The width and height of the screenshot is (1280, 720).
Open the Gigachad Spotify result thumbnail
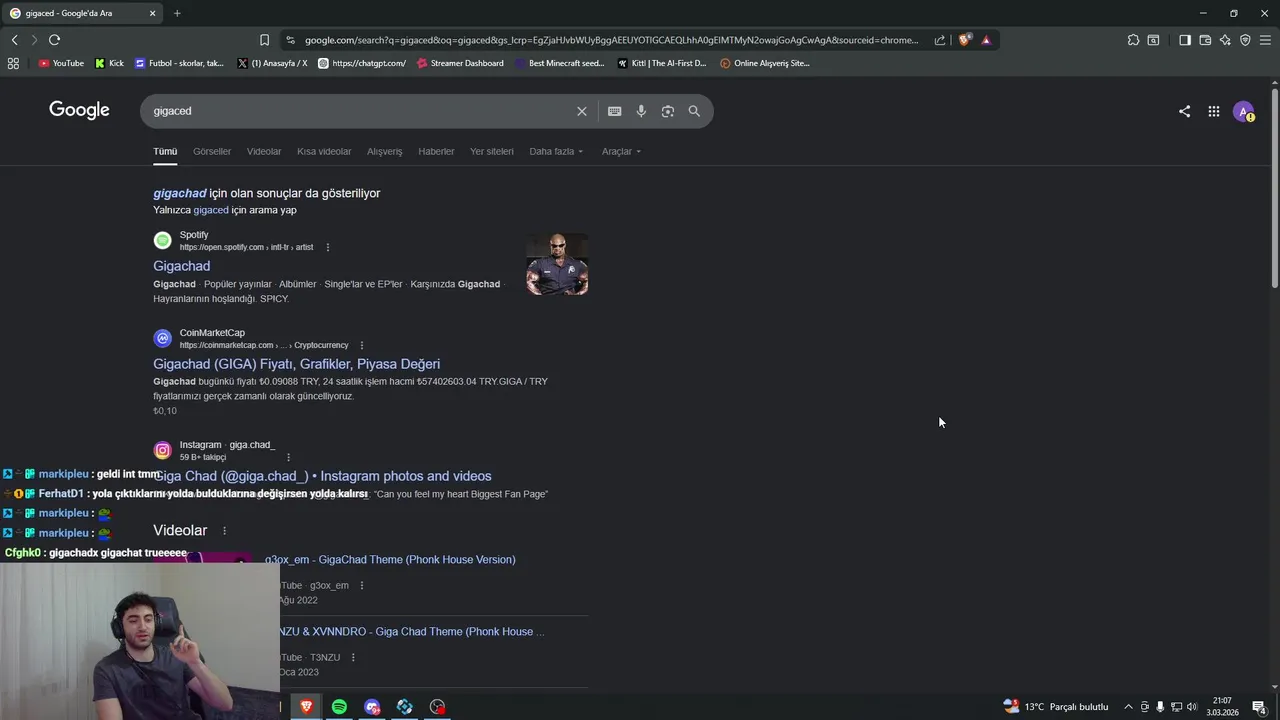pos(557,264)
